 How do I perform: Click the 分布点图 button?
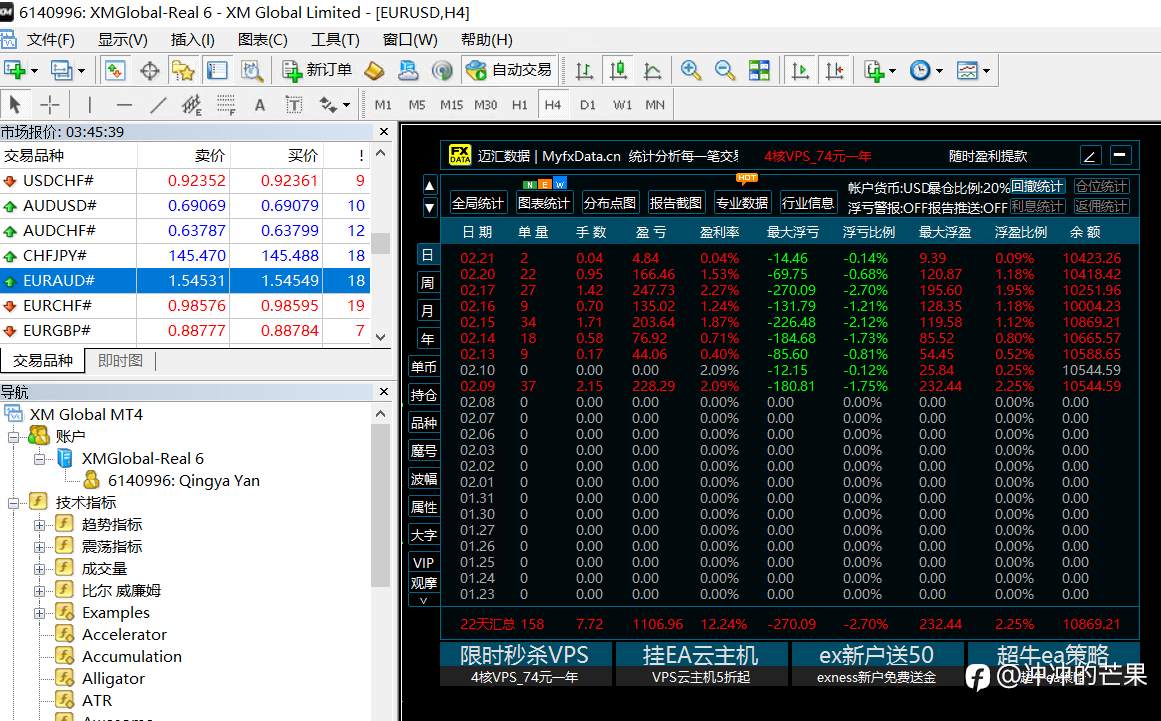(x=609, y=203)
